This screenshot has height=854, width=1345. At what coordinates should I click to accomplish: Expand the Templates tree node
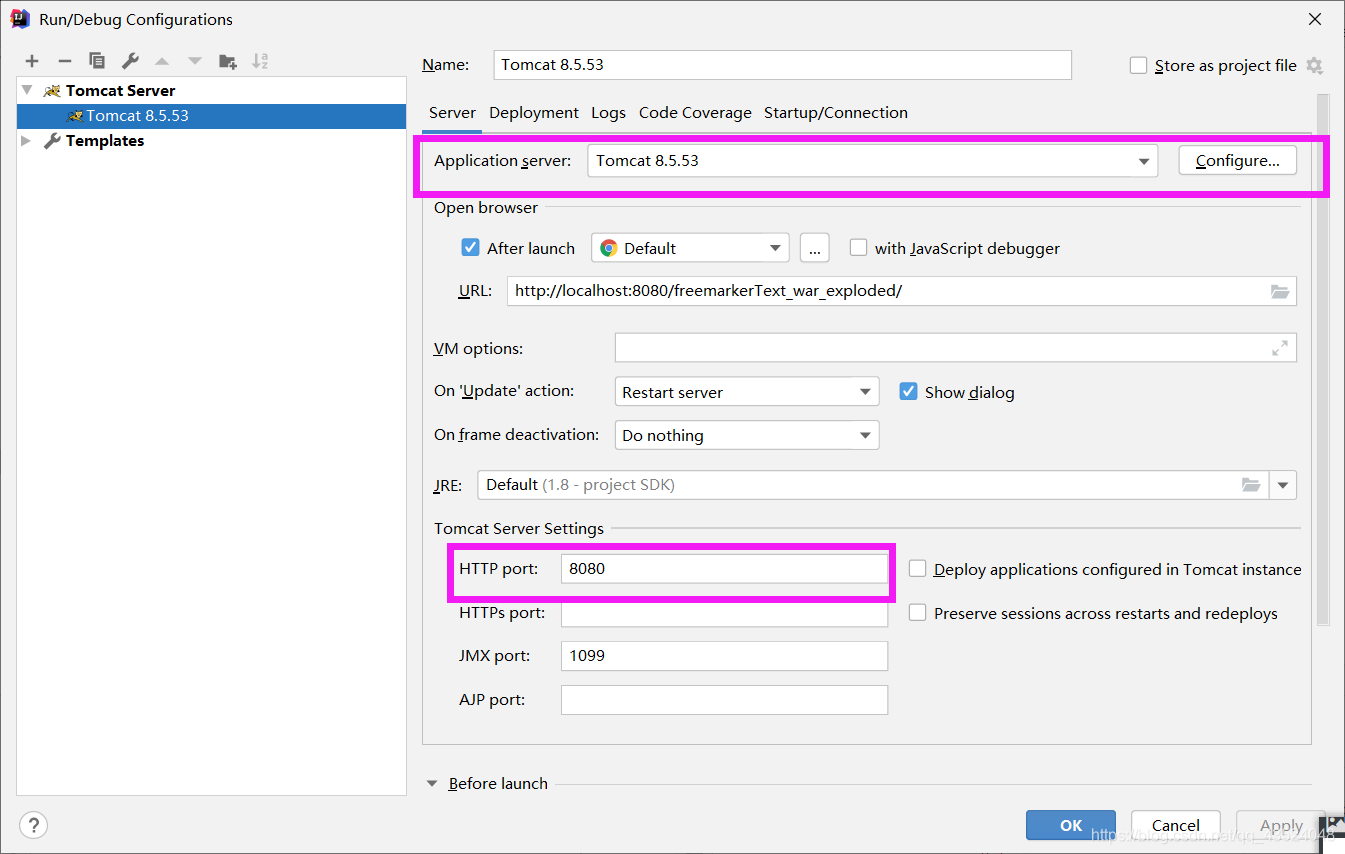27,141
